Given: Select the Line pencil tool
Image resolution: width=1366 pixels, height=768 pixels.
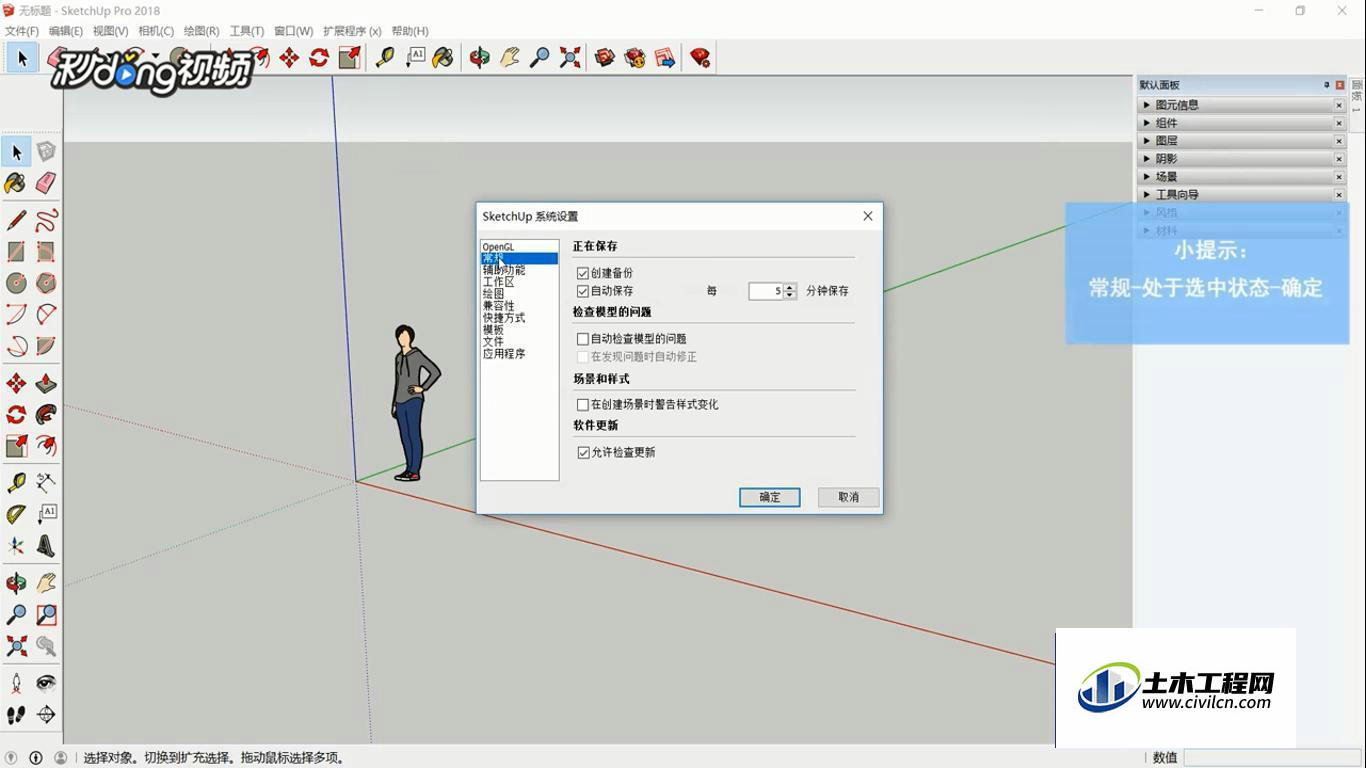Looking at the screenshot, I should point(16,220).
